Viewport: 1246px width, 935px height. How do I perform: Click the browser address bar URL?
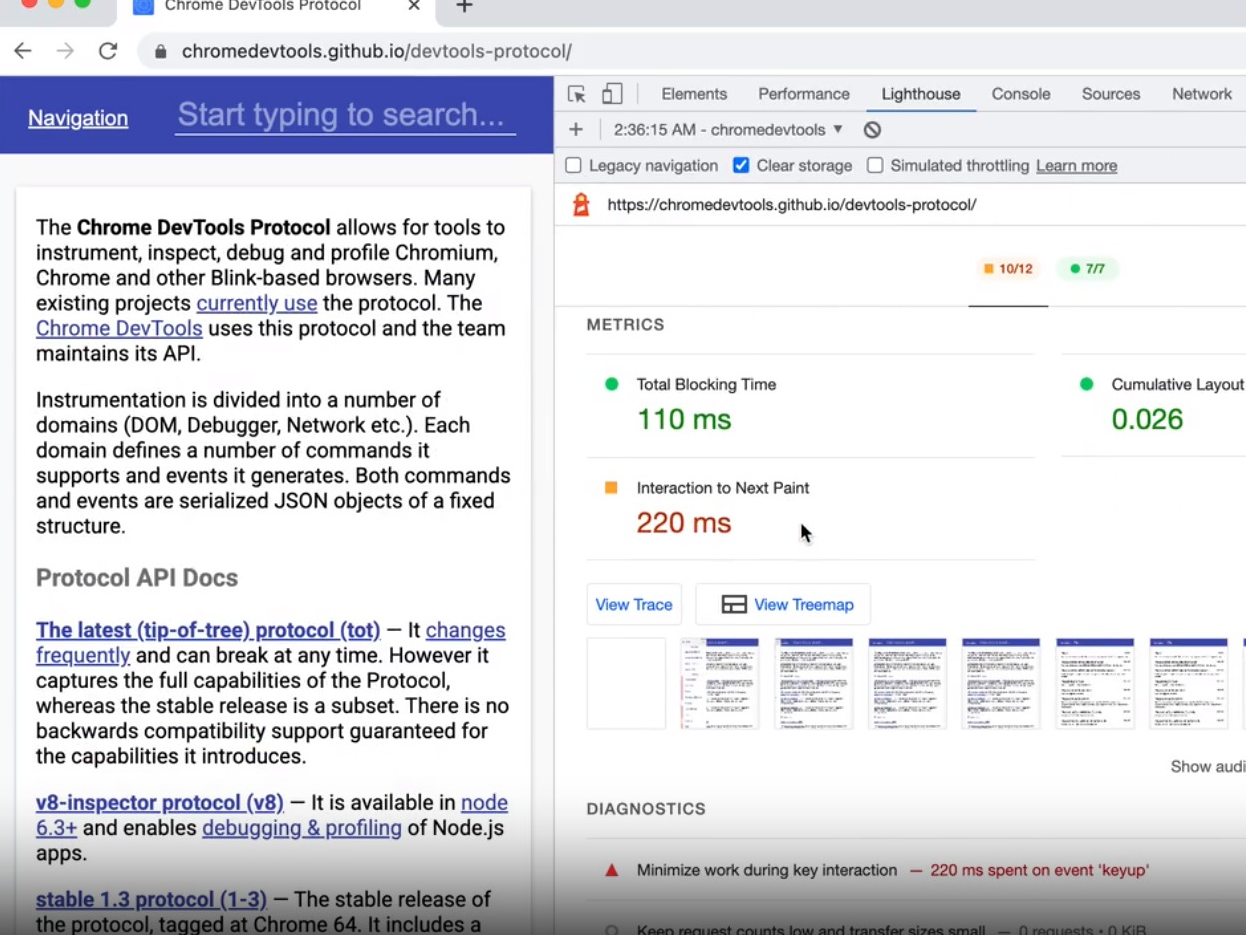[377, 52]
